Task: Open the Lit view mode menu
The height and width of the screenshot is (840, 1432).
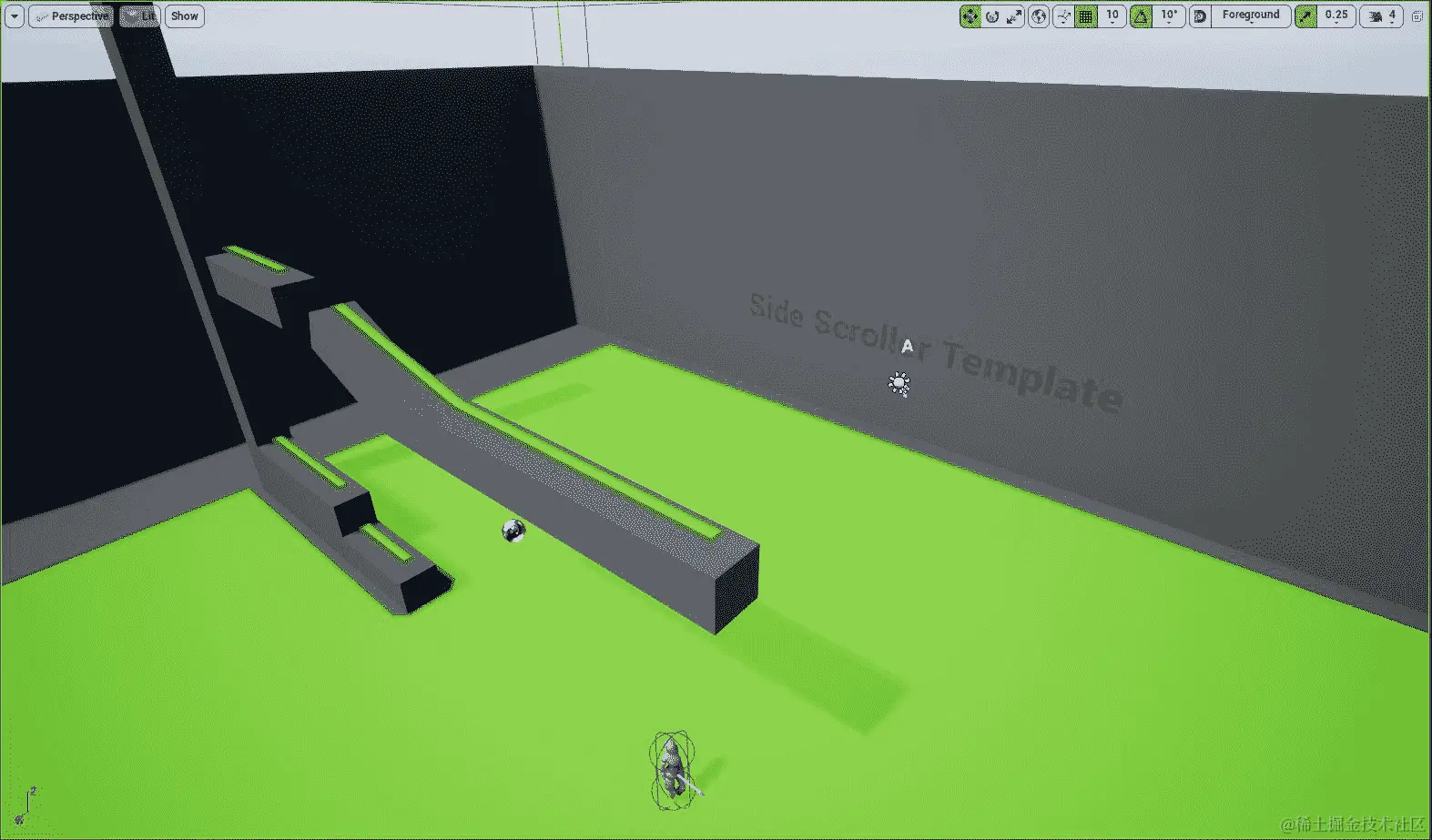Action: click(x=139, y=16)
